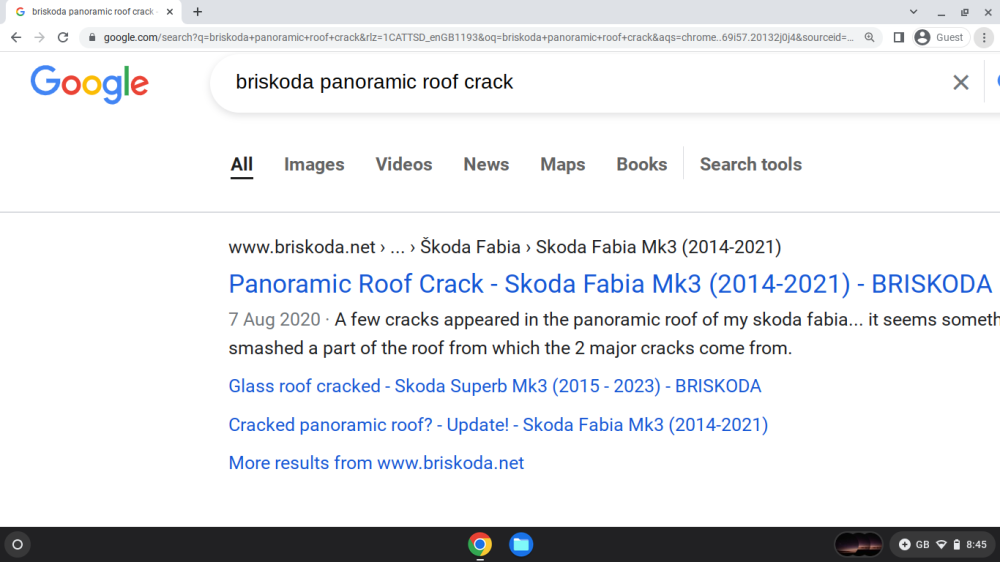The image size is (1000, 562).
Task: Click the www.briskoda.net breadcrumb text
Action: (302, 248)
